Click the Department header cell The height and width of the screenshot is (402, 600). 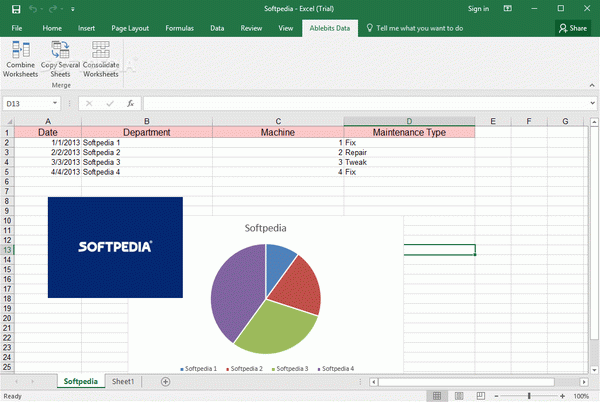pos(147,132)
